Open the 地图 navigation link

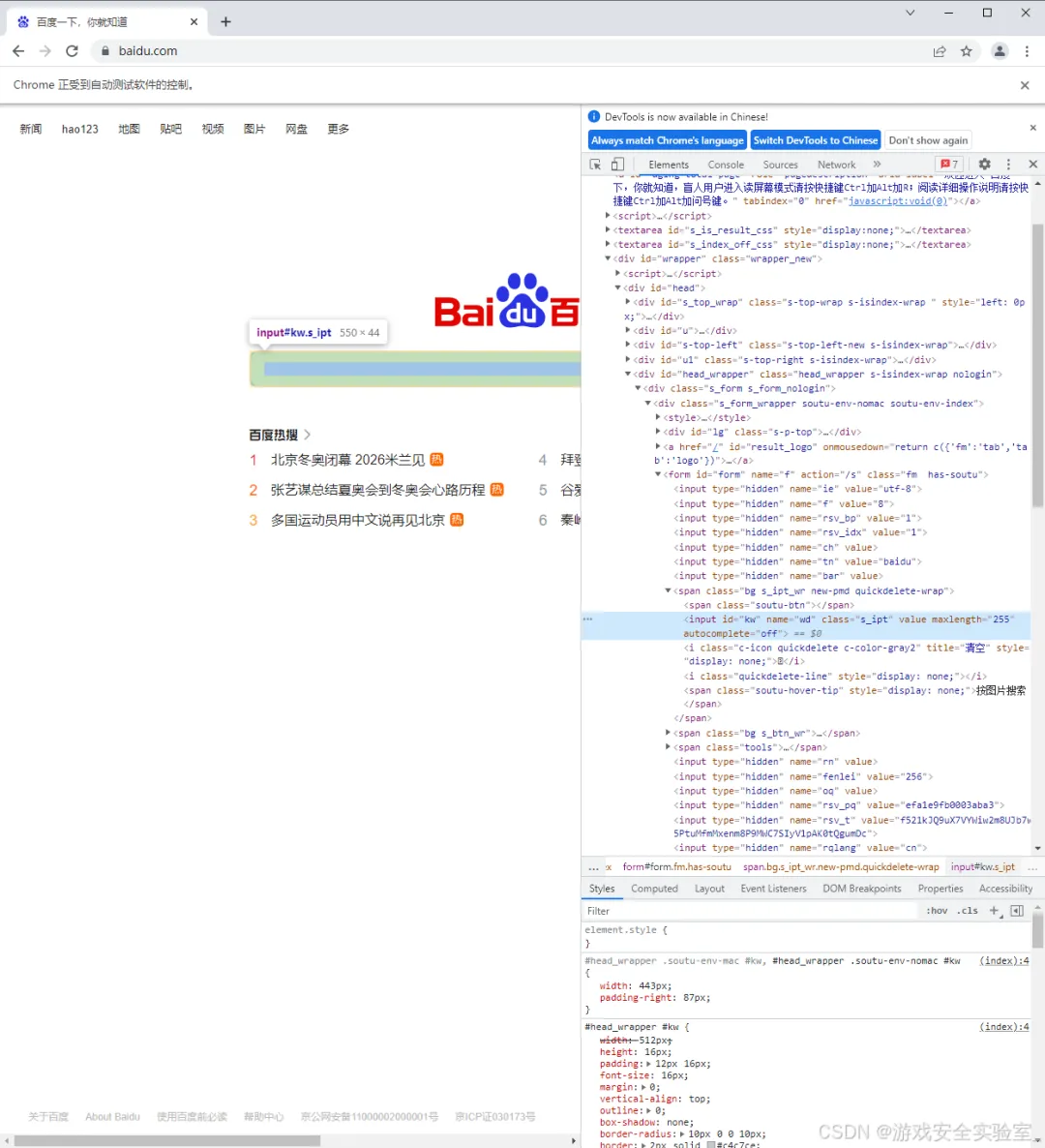[129, 129]
